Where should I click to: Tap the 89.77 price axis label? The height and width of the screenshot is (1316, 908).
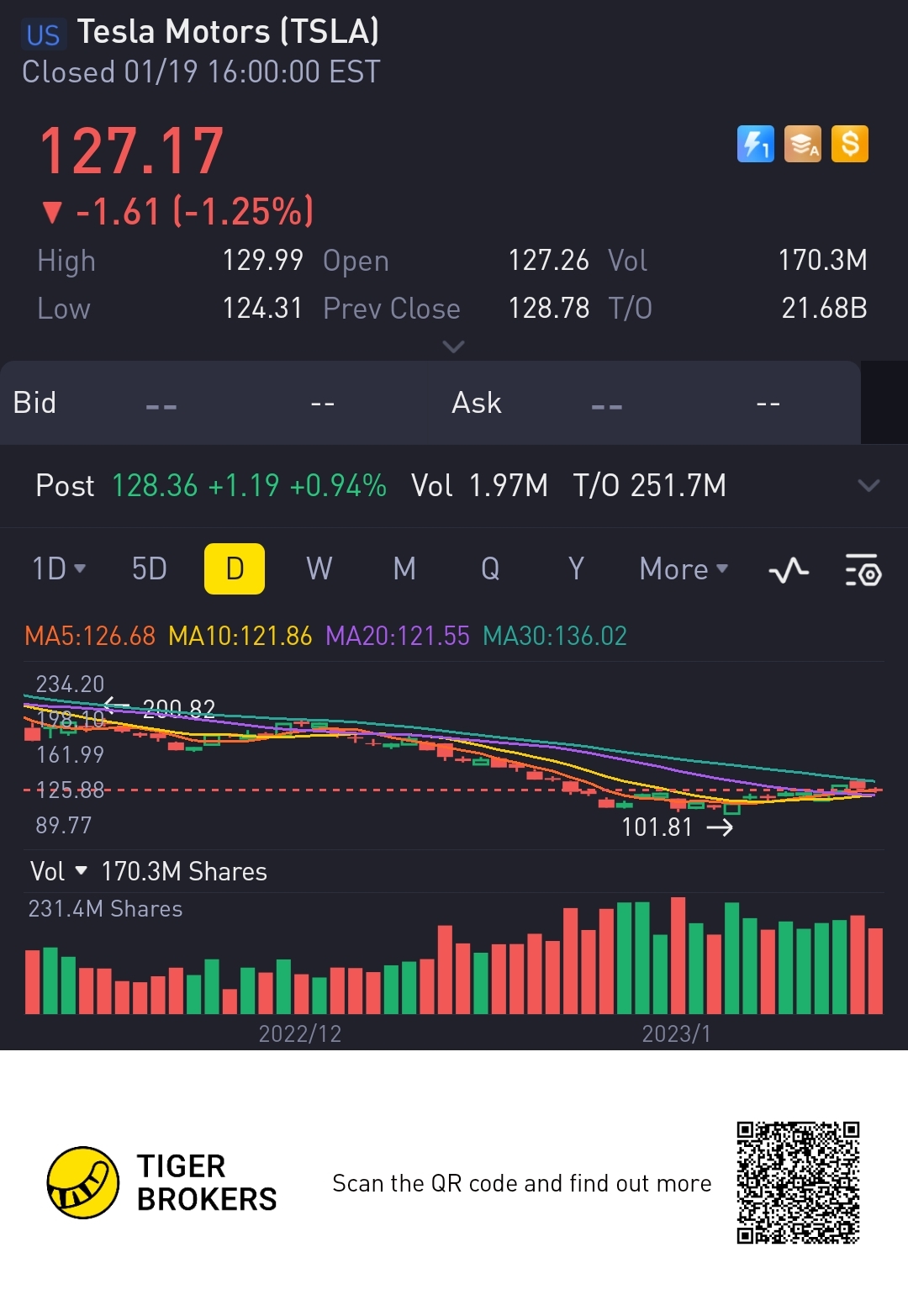[x=63, y=826]
